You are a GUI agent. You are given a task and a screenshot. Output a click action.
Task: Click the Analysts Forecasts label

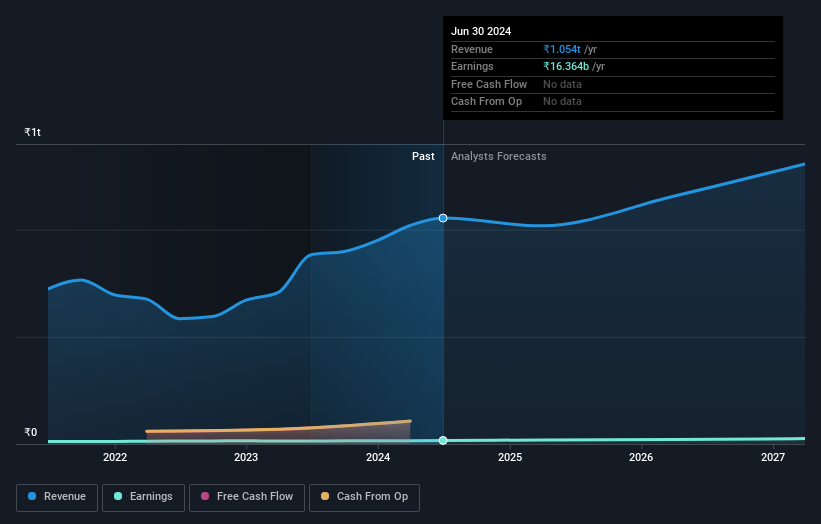(498, 156)
